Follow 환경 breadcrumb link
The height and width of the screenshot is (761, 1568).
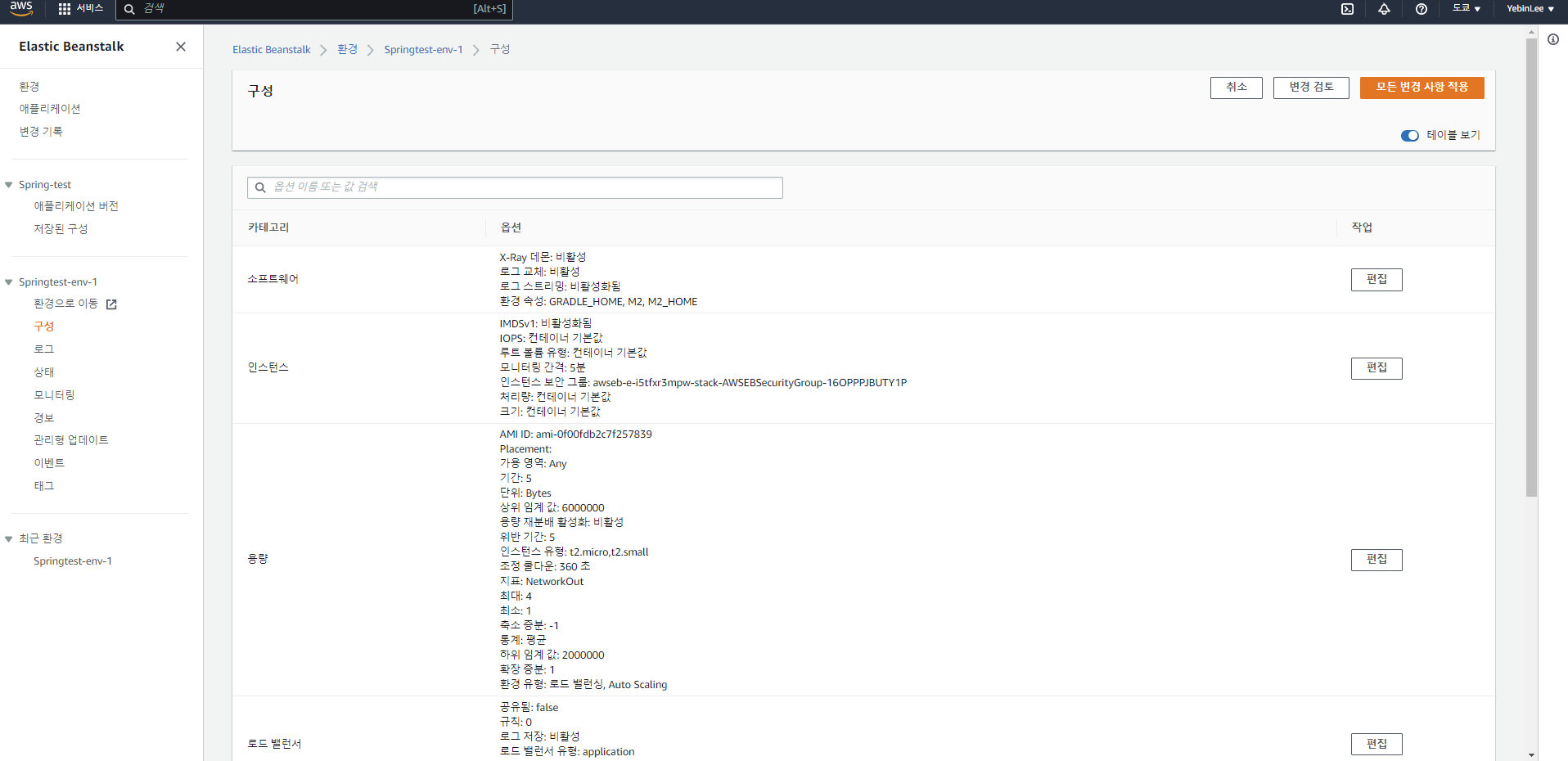pyautogui.click(x=348, y=50)
